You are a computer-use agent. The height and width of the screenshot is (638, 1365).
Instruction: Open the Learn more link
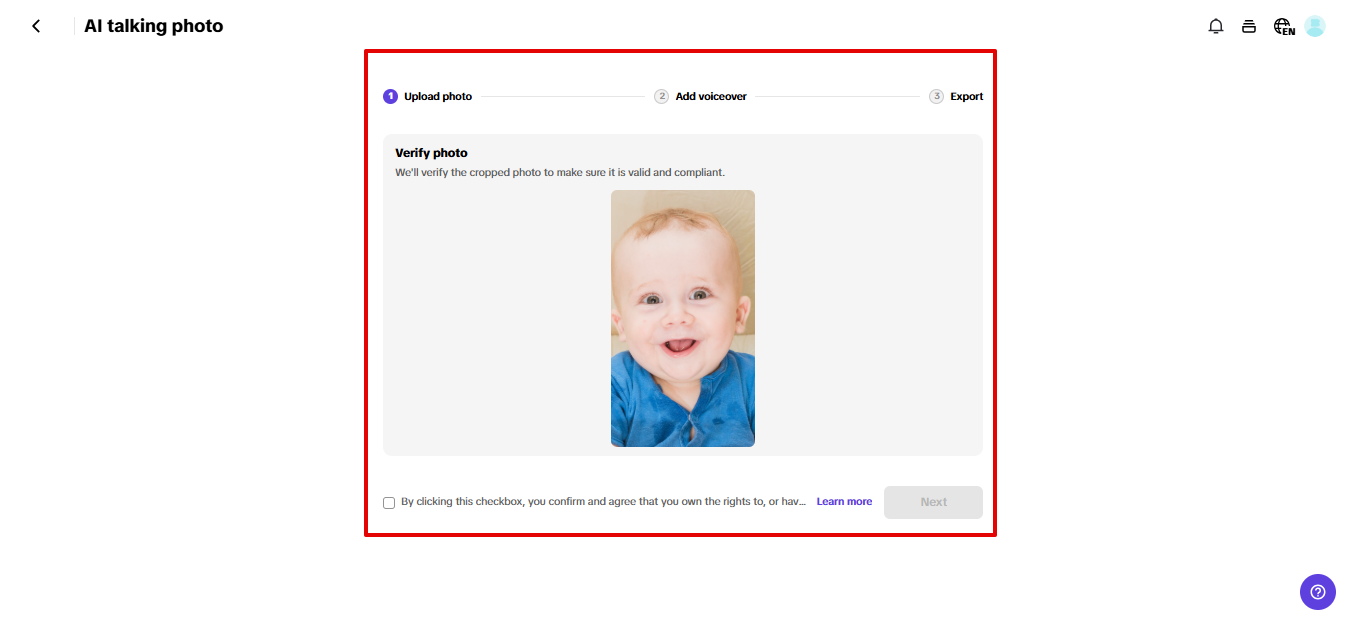tap(844, 502)
